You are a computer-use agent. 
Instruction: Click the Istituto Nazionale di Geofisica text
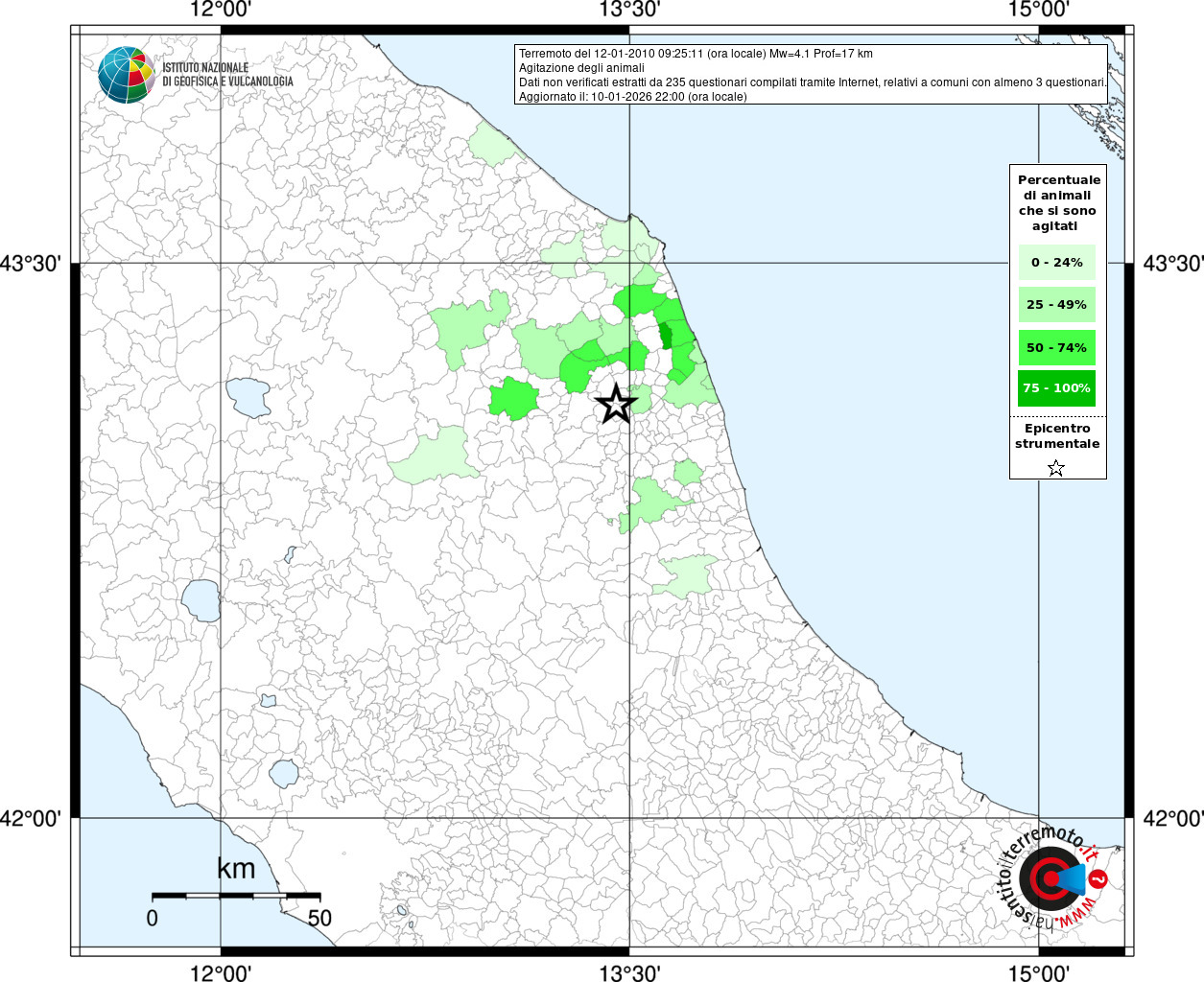pos(227,75)
